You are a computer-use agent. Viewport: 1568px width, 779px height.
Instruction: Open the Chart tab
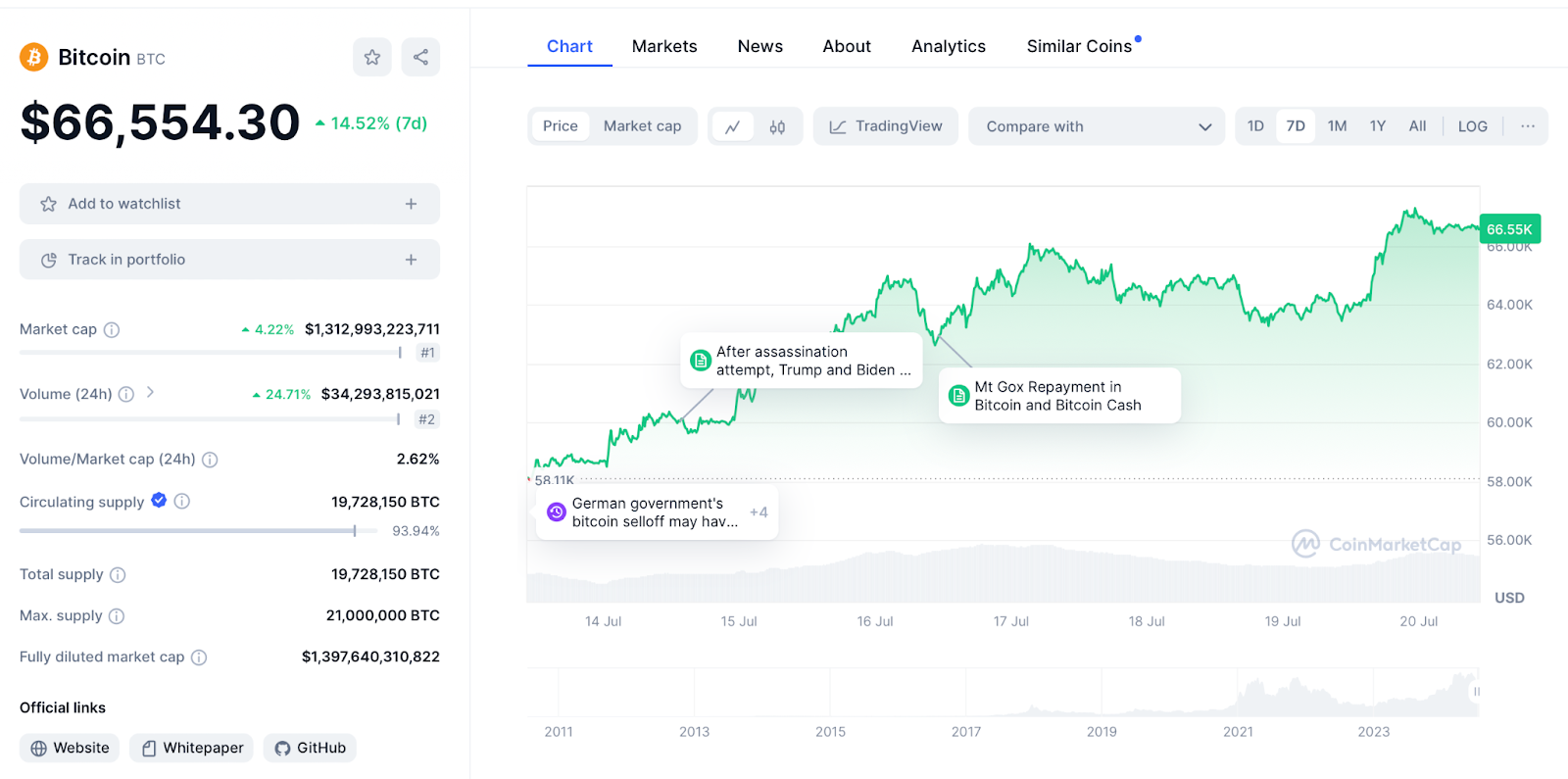click(x=569, y=46)
